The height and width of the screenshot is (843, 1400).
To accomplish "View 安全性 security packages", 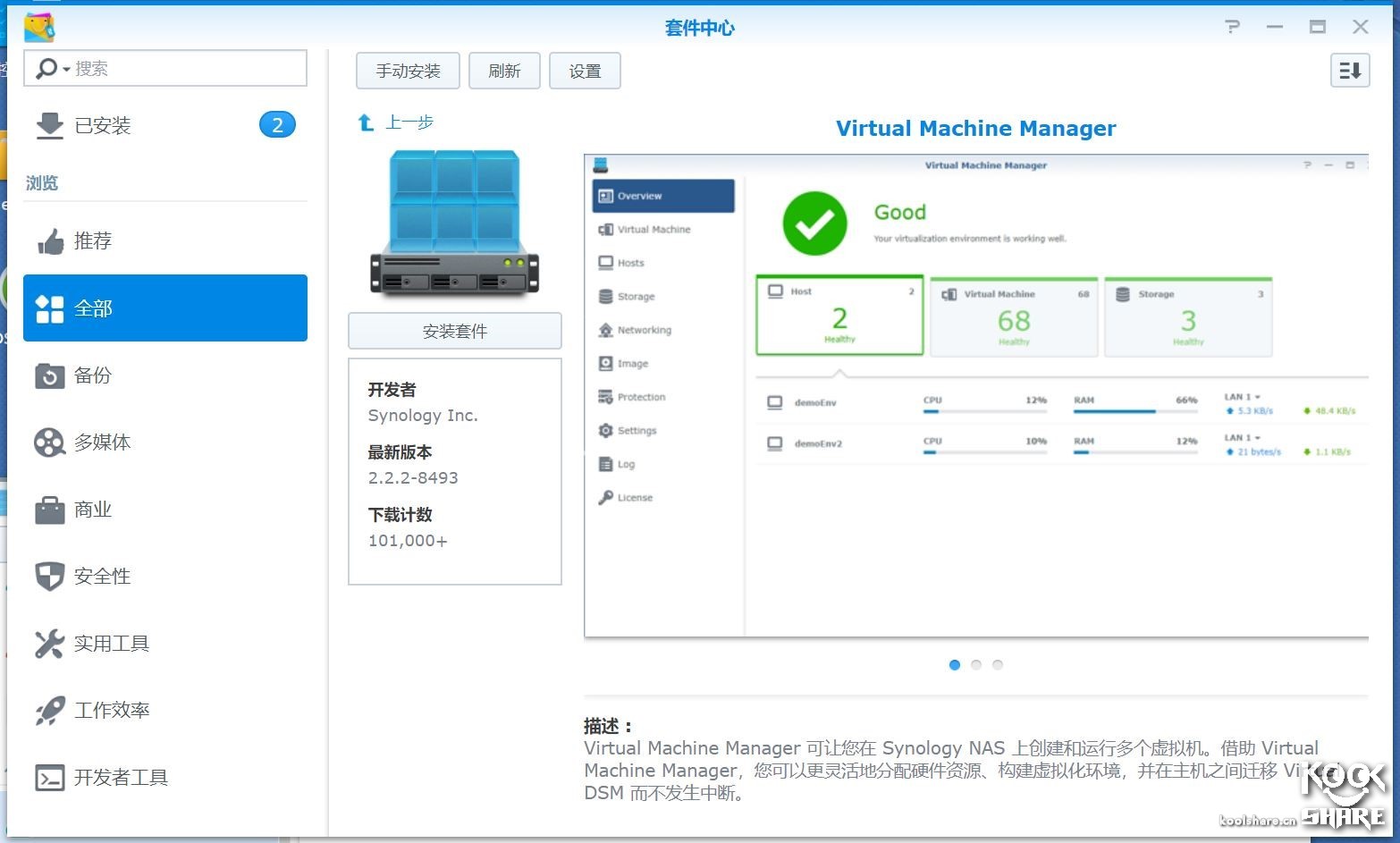I will tap(101, 577).
